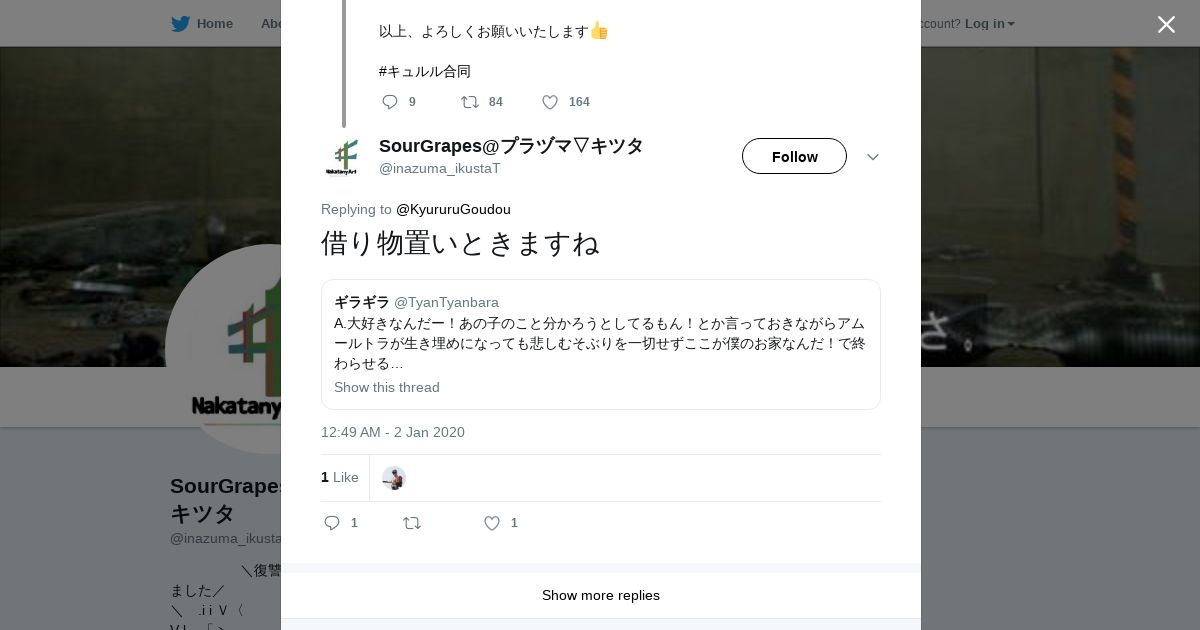Screen dimensions: 1200x630
Task: Expand Show more replies
Action: click(x=600, y=595)
